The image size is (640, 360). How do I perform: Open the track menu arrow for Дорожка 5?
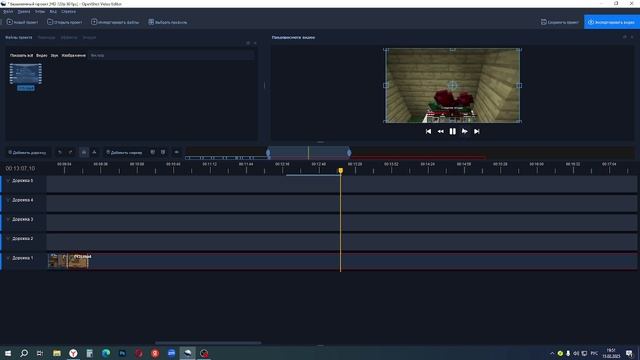[8, 180]
